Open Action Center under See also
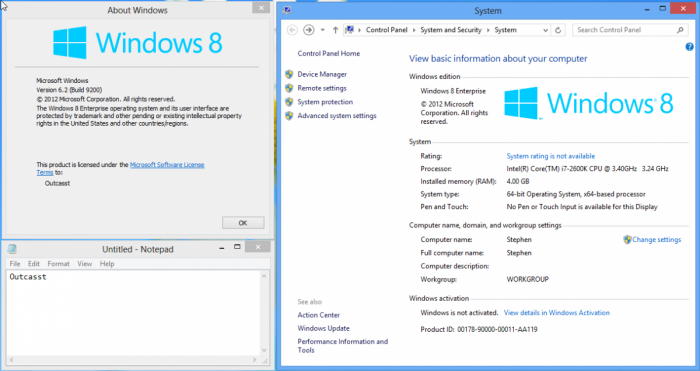Viewport: 700px width, 371px height. point(319,315)
